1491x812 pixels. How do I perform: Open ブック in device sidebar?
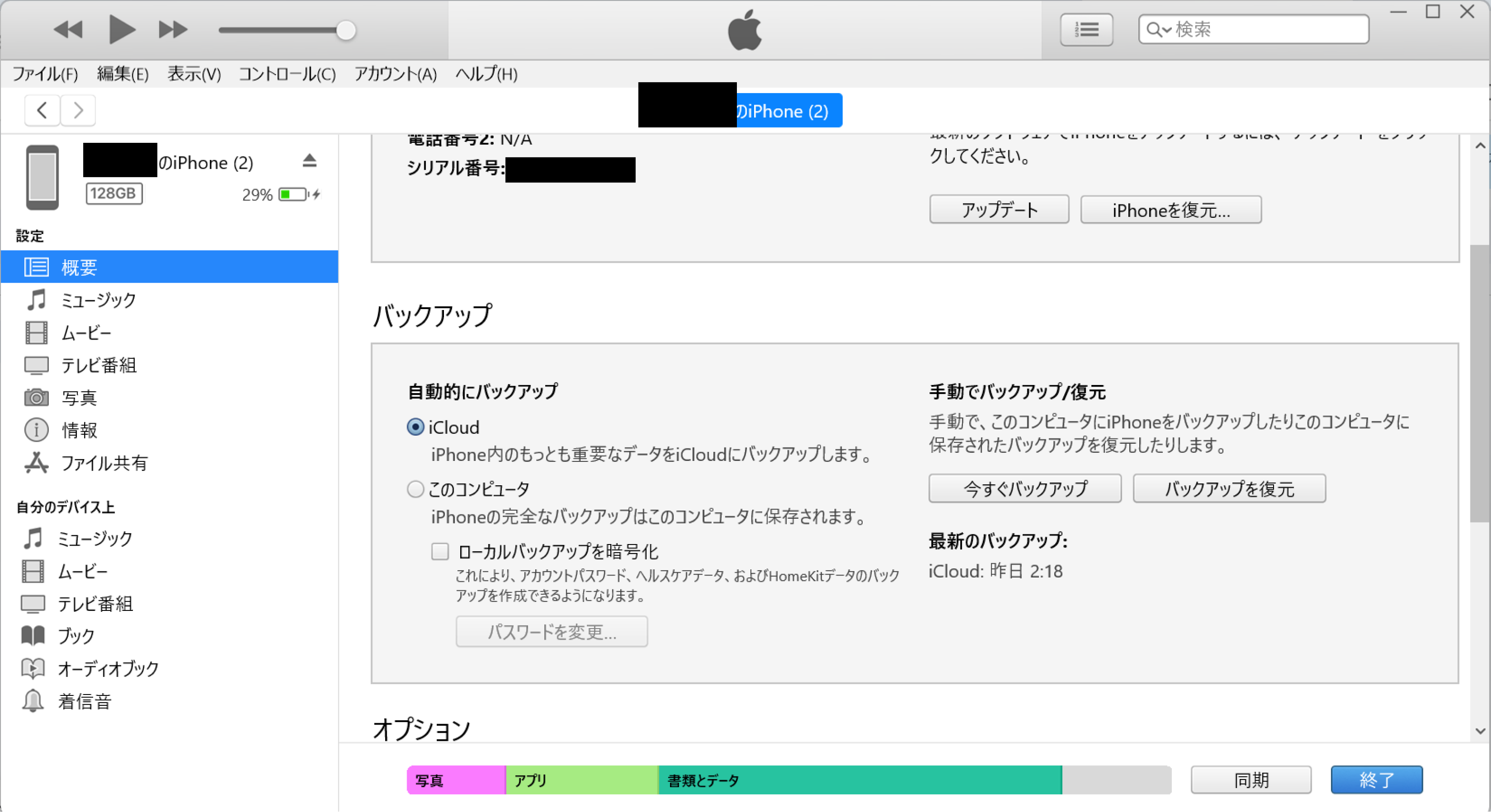169,636
